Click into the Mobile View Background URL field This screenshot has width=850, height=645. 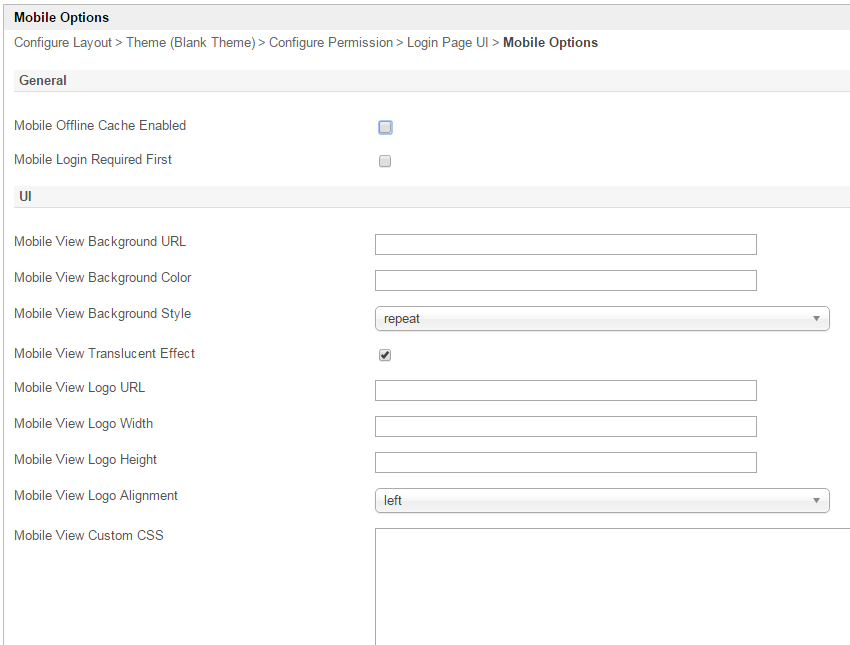point(565,245)
